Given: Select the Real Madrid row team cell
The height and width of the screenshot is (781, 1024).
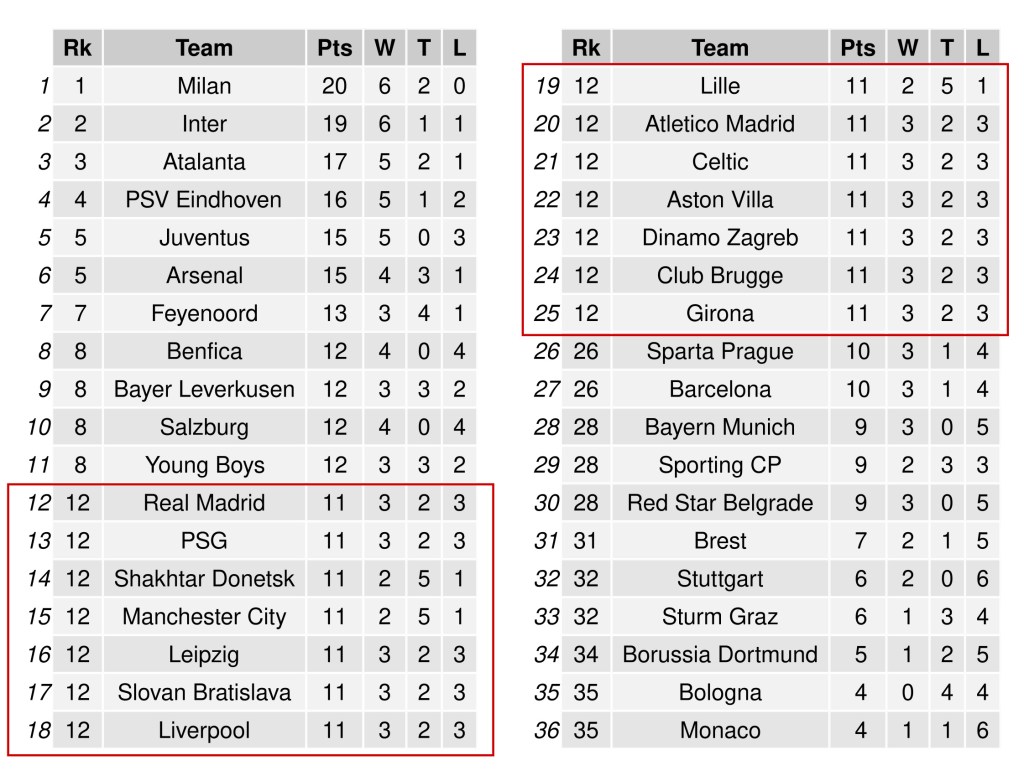Looking at the screenshot, I should click(x=204, y=503).
